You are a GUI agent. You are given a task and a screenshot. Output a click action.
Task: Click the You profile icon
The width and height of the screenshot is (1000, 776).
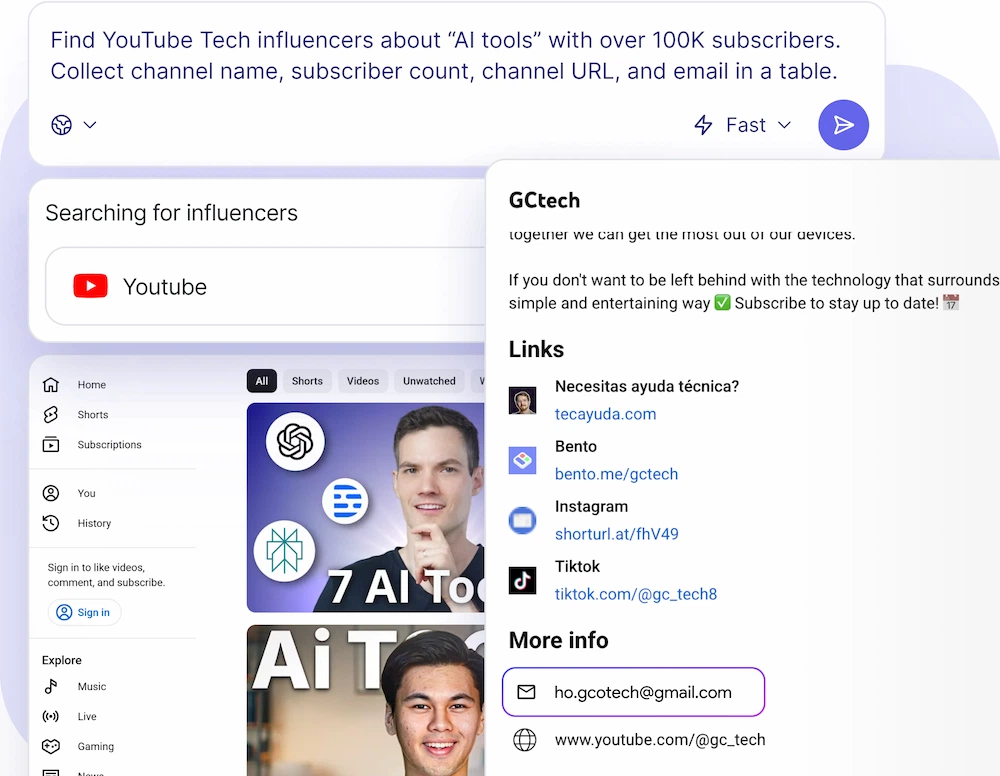pos(51,493)
